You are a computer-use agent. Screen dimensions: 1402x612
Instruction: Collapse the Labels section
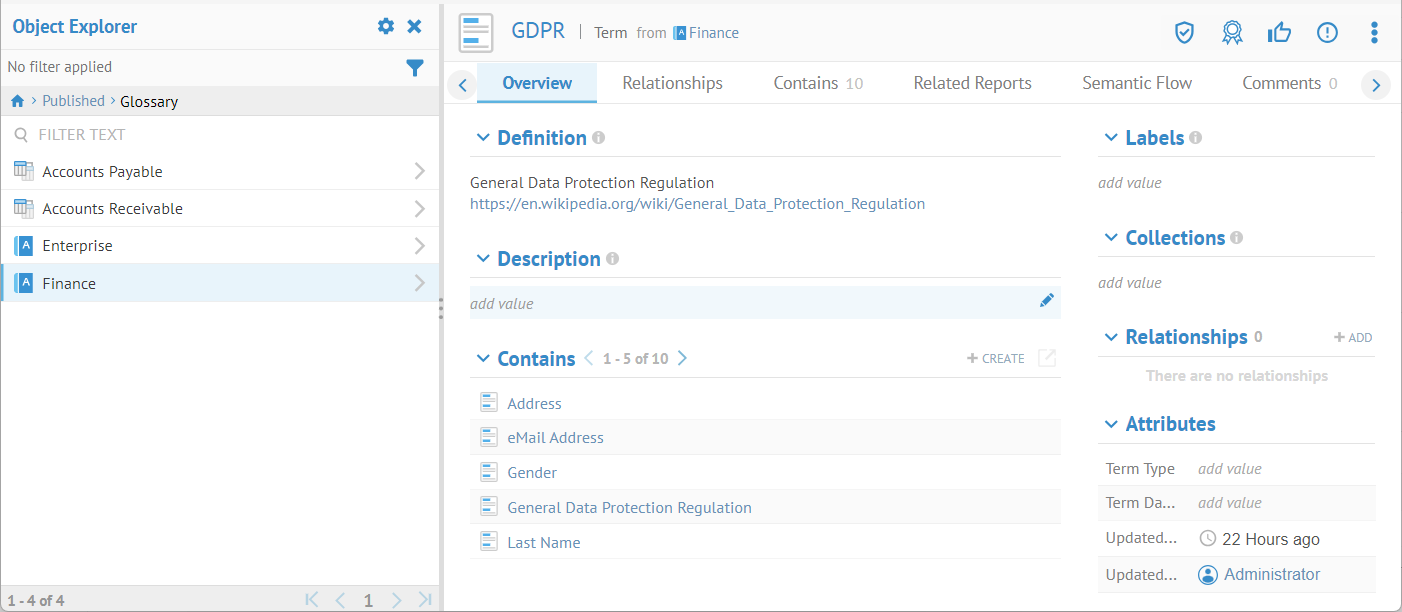pos(1111,138)
